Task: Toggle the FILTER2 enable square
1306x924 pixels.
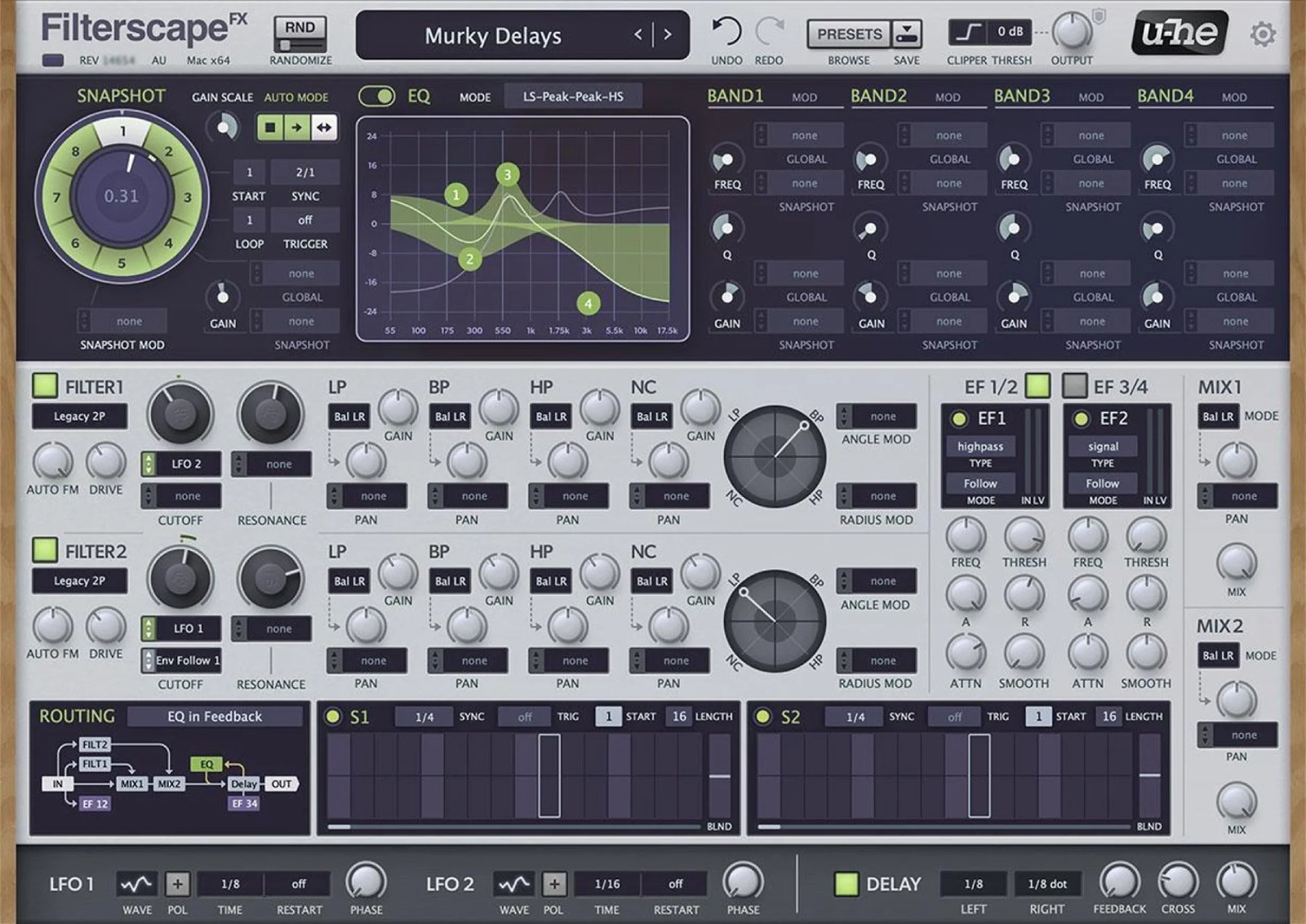Action: pos(45,550)
